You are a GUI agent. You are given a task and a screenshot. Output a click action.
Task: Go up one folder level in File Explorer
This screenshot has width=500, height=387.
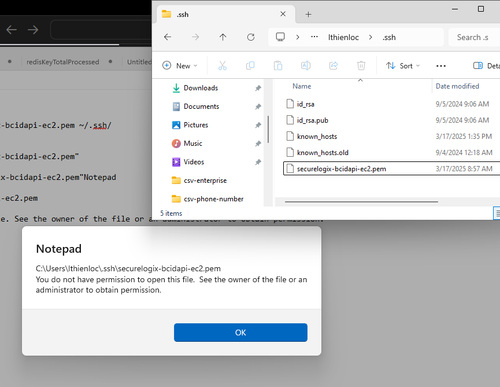(223, 37)
